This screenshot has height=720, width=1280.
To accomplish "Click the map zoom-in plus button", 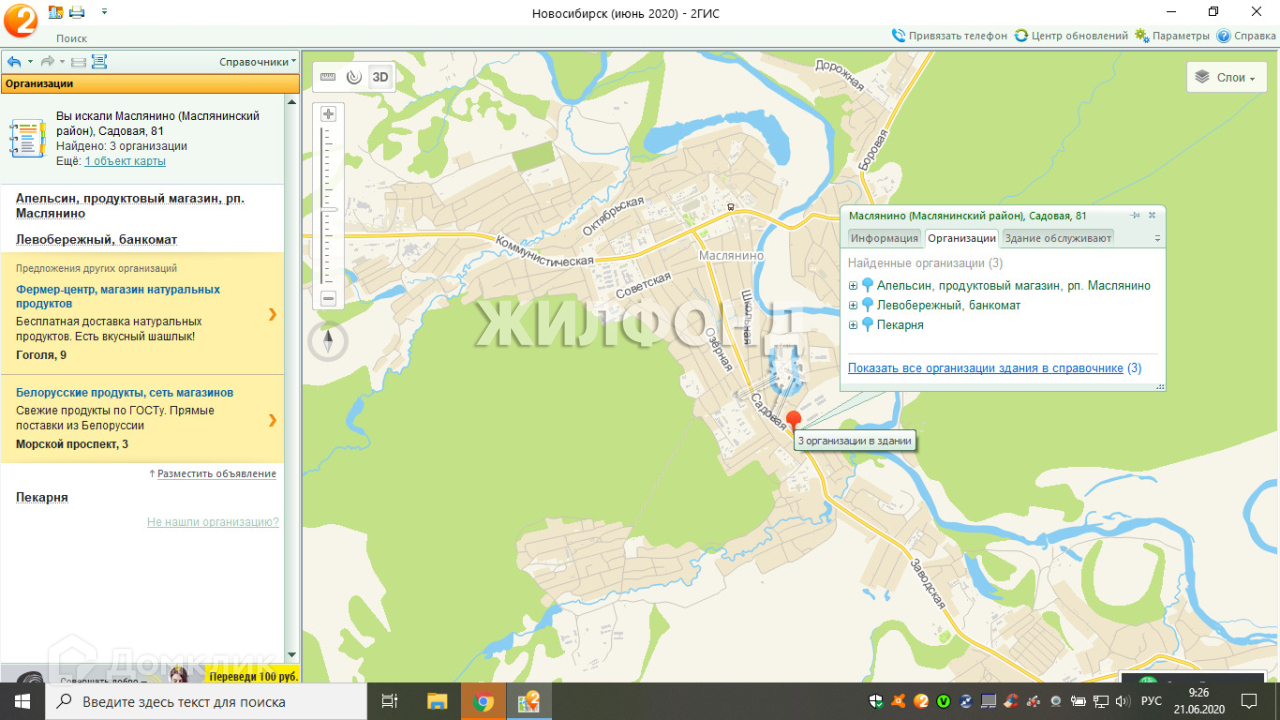I will (328, 114).
